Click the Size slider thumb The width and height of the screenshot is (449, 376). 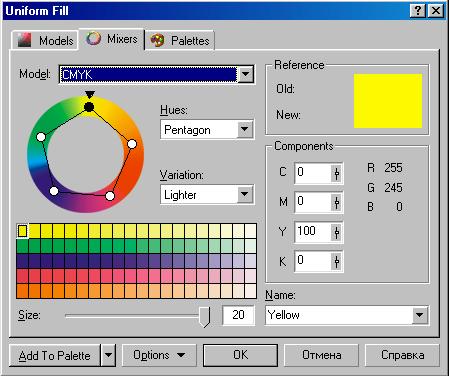204,317
